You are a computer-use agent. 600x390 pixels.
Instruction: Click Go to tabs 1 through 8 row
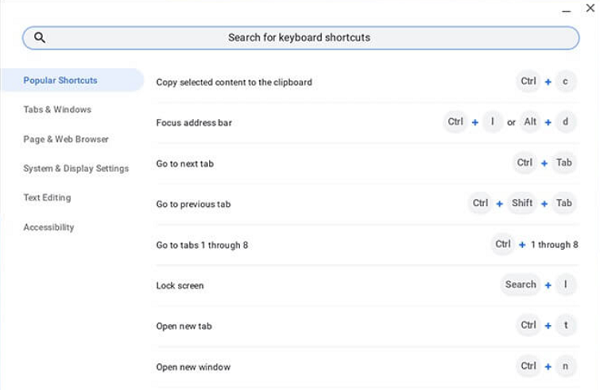pos(367,245)
